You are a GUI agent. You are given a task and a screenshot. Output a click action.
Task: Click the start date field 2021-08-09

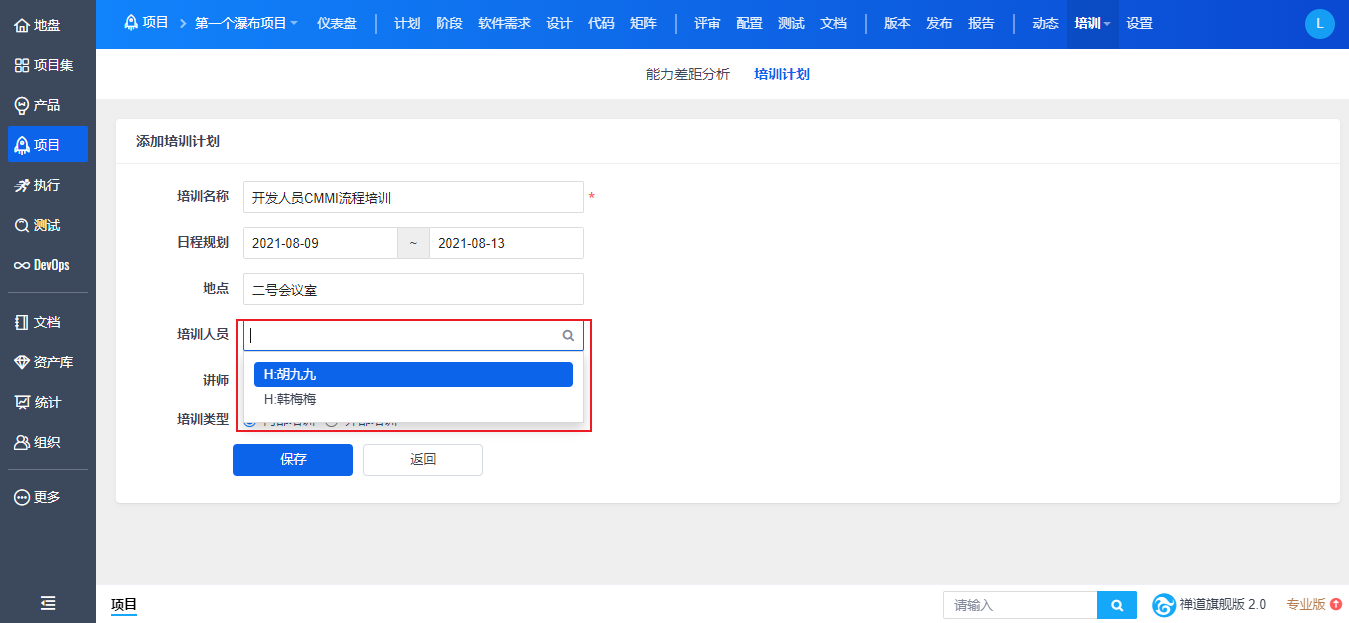[x=320, y=243]
